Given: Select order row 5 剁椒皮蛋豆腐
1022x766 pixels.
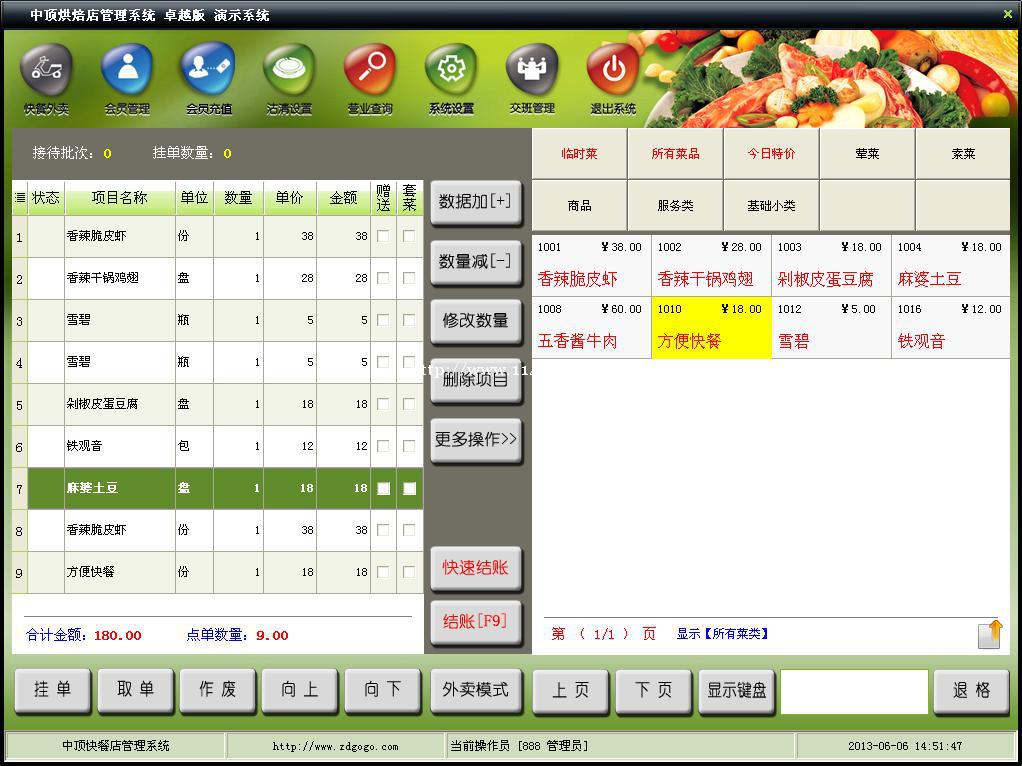Looking at the screenshot, I should coord(218,404).
